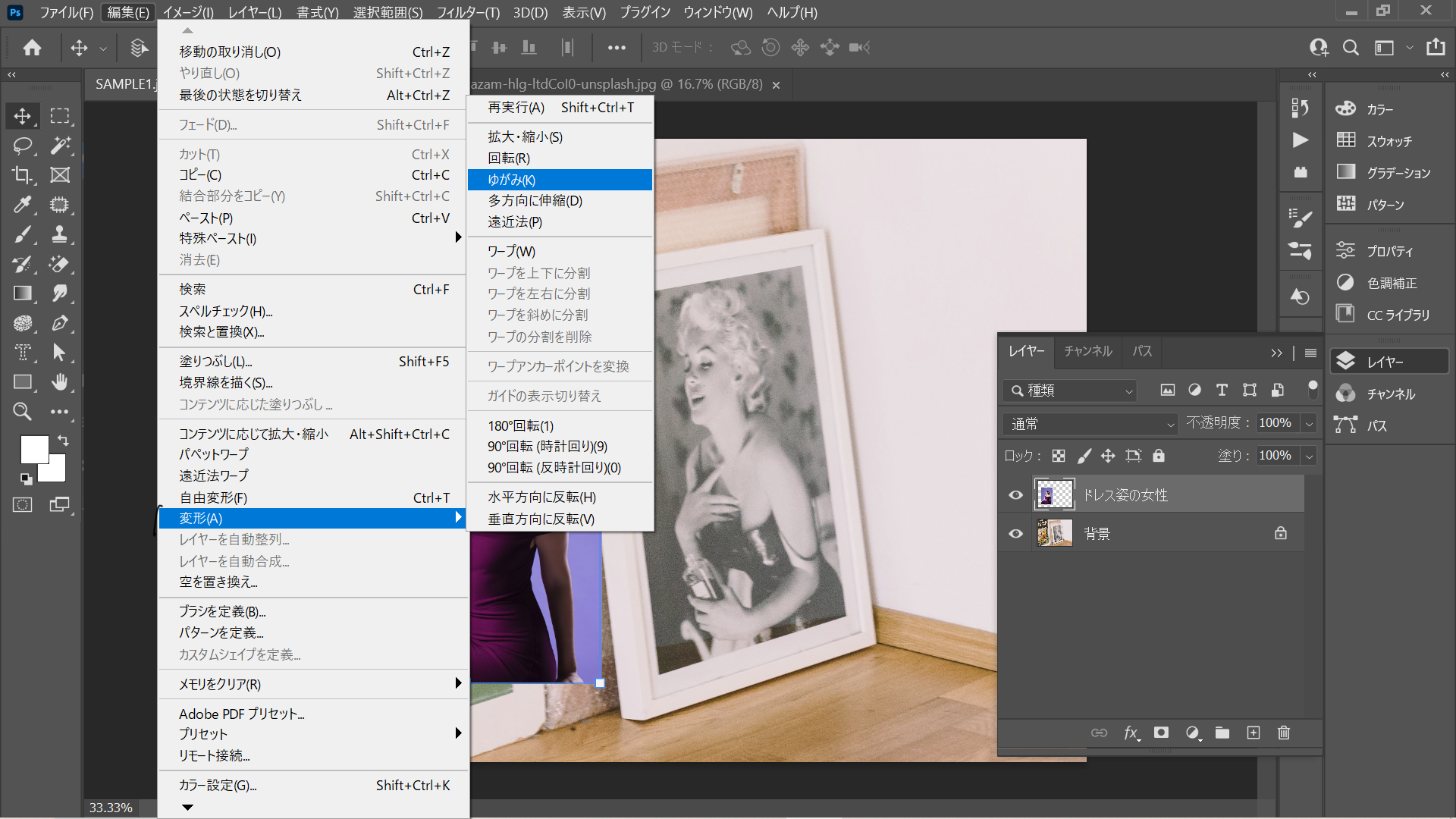The image size is (1456, 819).
Task: Open the グラデーション panel button
Action: (x=1389, y=173)
